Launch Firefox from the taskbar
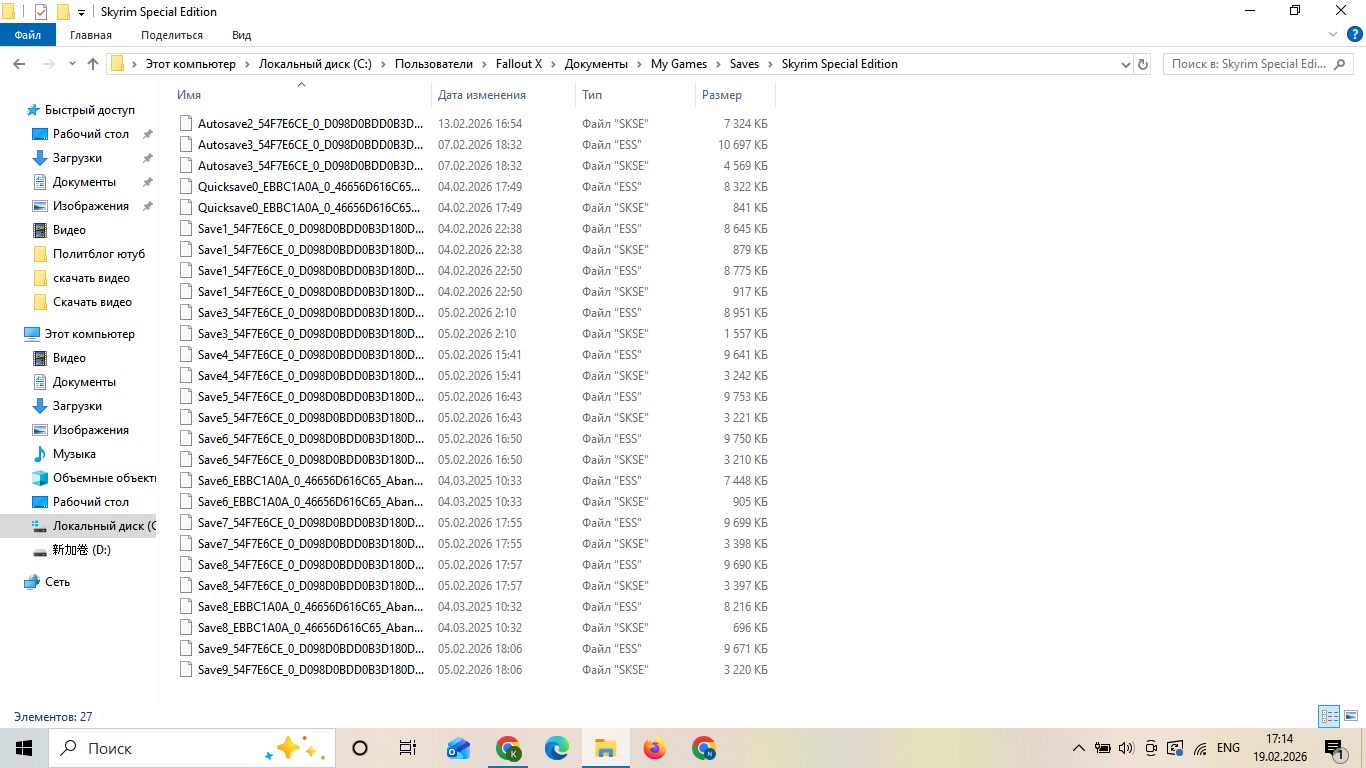The width and height of the screenshot is (1366, 768). (x=655, y=748)
